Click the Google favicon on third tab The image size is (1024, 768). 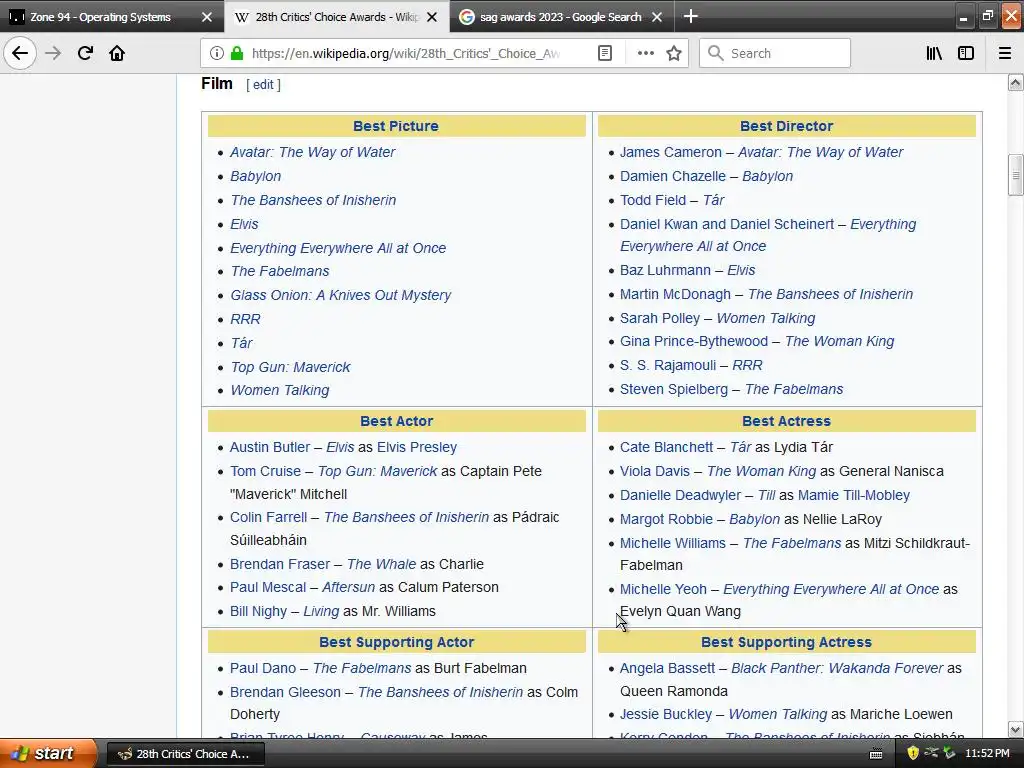[466, 17]
